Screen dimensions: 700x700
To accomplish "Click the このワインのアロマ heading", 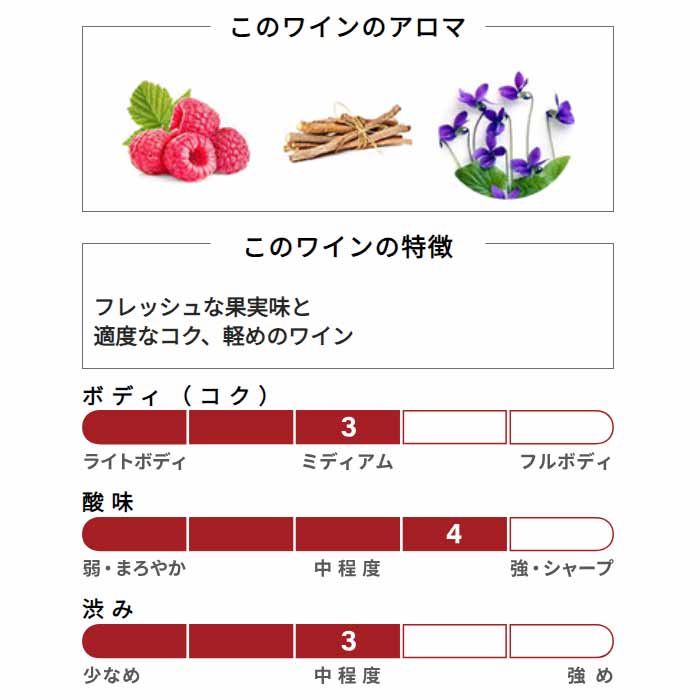I will coord(348,27).
